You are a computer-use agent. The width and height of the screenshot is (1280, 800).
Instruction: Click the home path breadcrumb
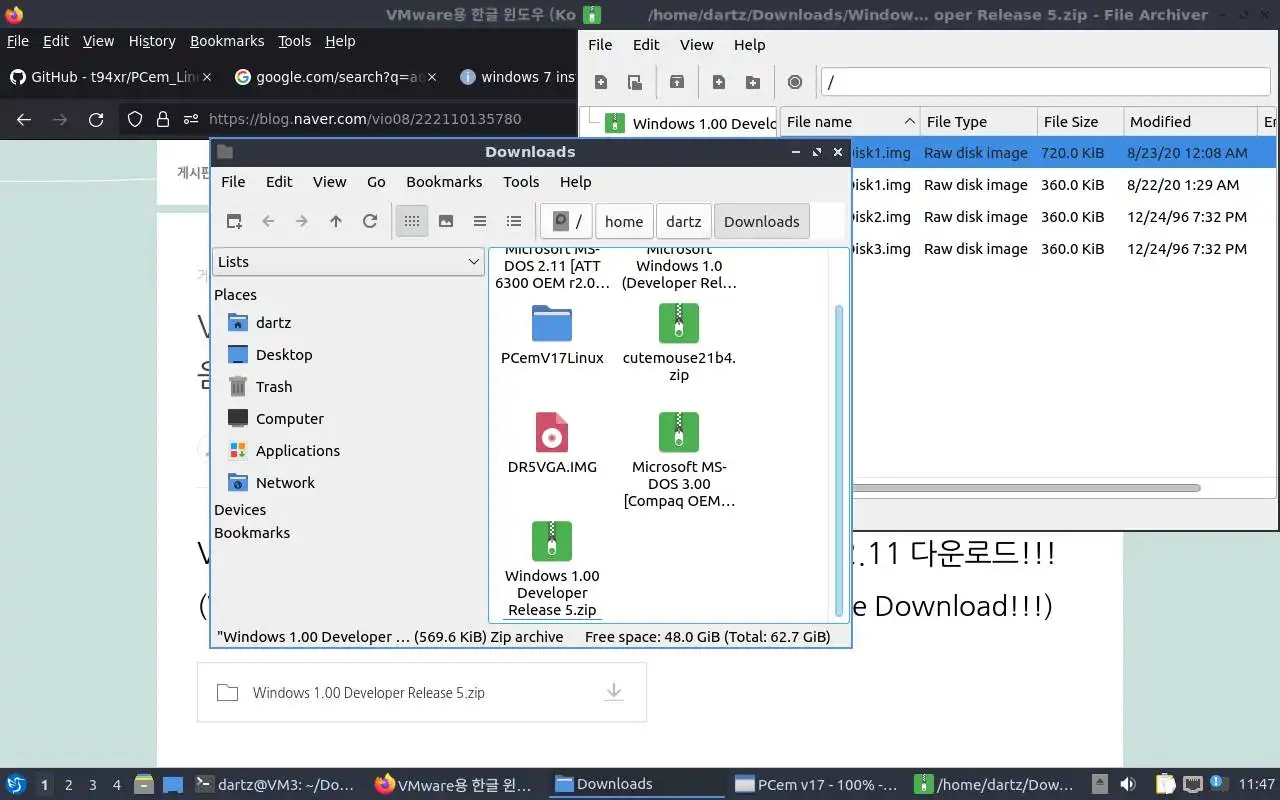click(624, 221)
